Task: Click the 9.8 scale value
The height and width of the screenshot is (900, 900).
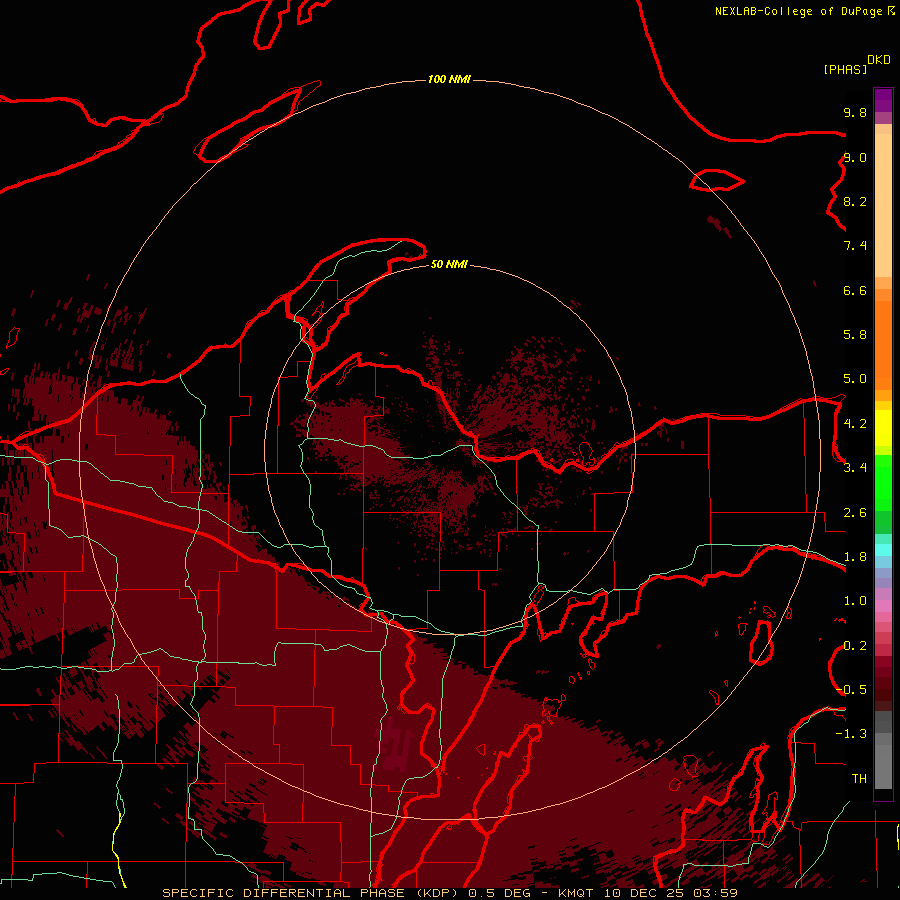Action: pos(855,112)
